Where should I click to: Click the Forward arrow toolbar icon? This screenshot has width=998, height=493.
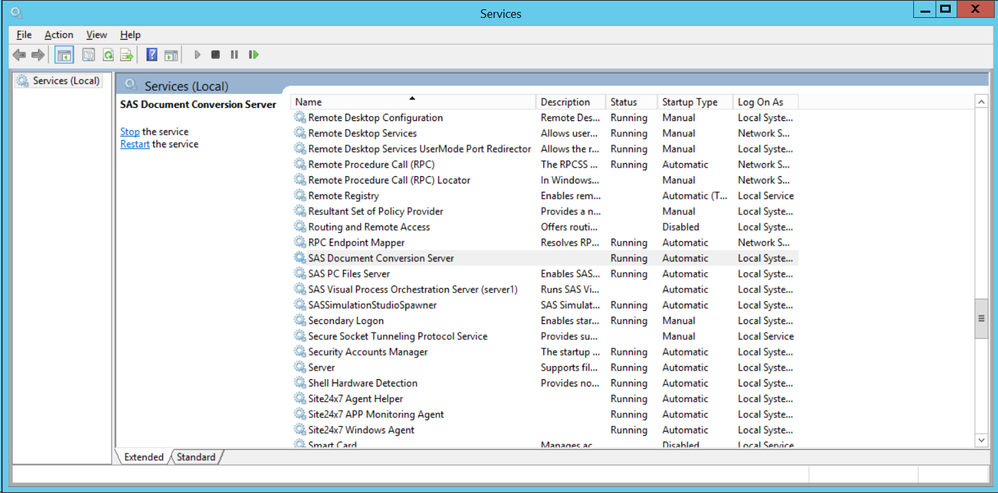coord(38,55)
